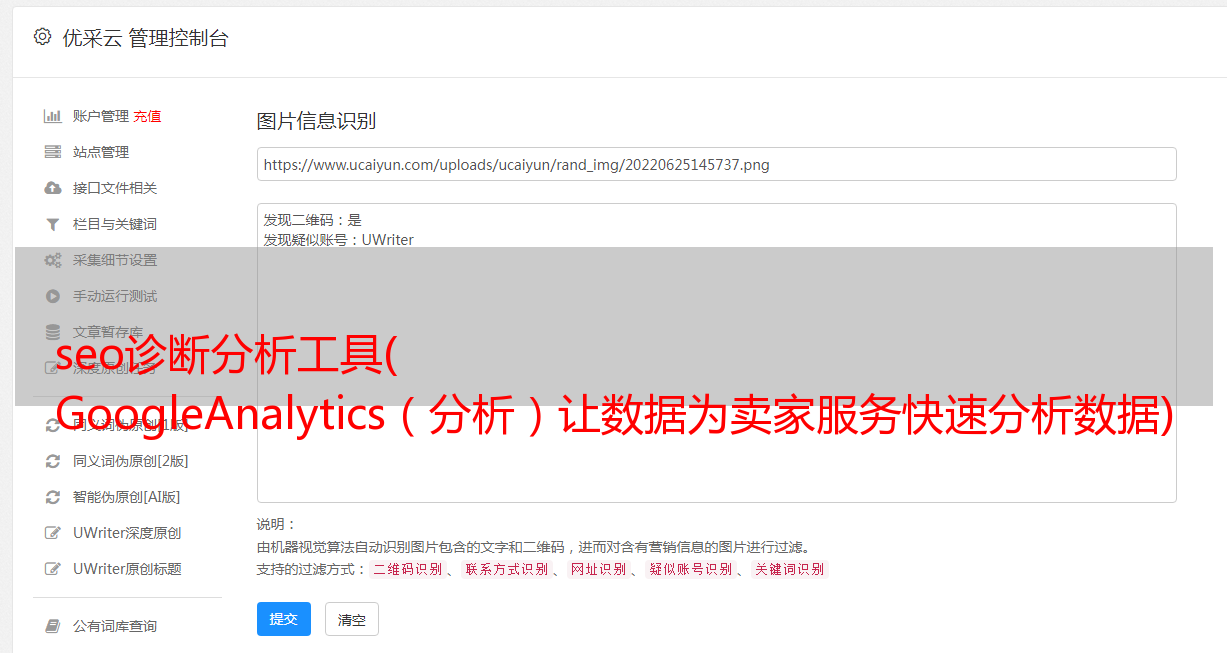This screenshot has height=653, width=1227.
Task: Click the gears icon next to 采集细节设置
Action: [53, 260]
